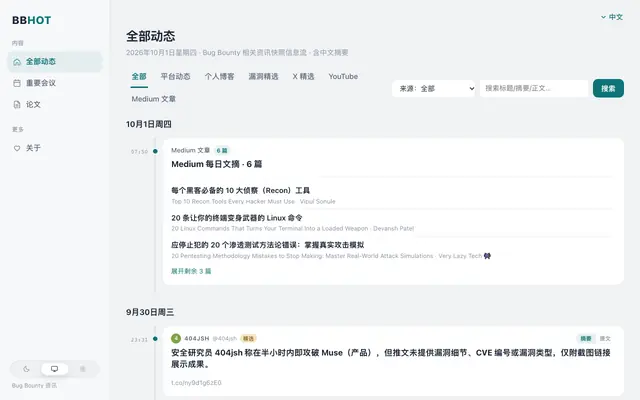The width and height of the screenshot is (640, 400).
Task: Focus the 搜索标题/摘要/正文 search field
Action: tap(534, 89)
